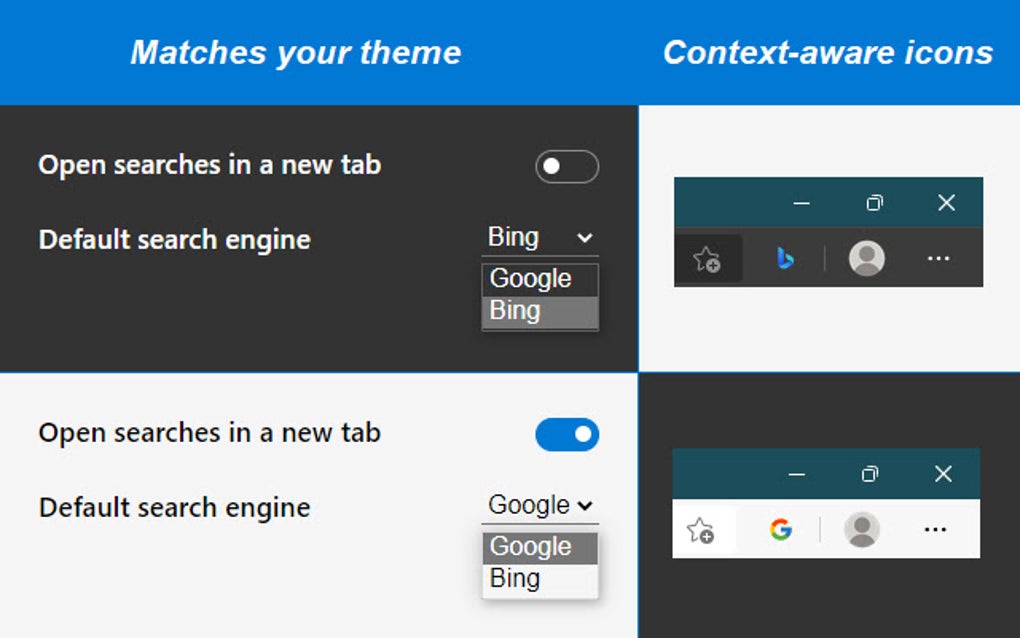The image size is (1020, 638).
Task: Open the light panel's Google search engine dropdown
Action: (539, 506)
